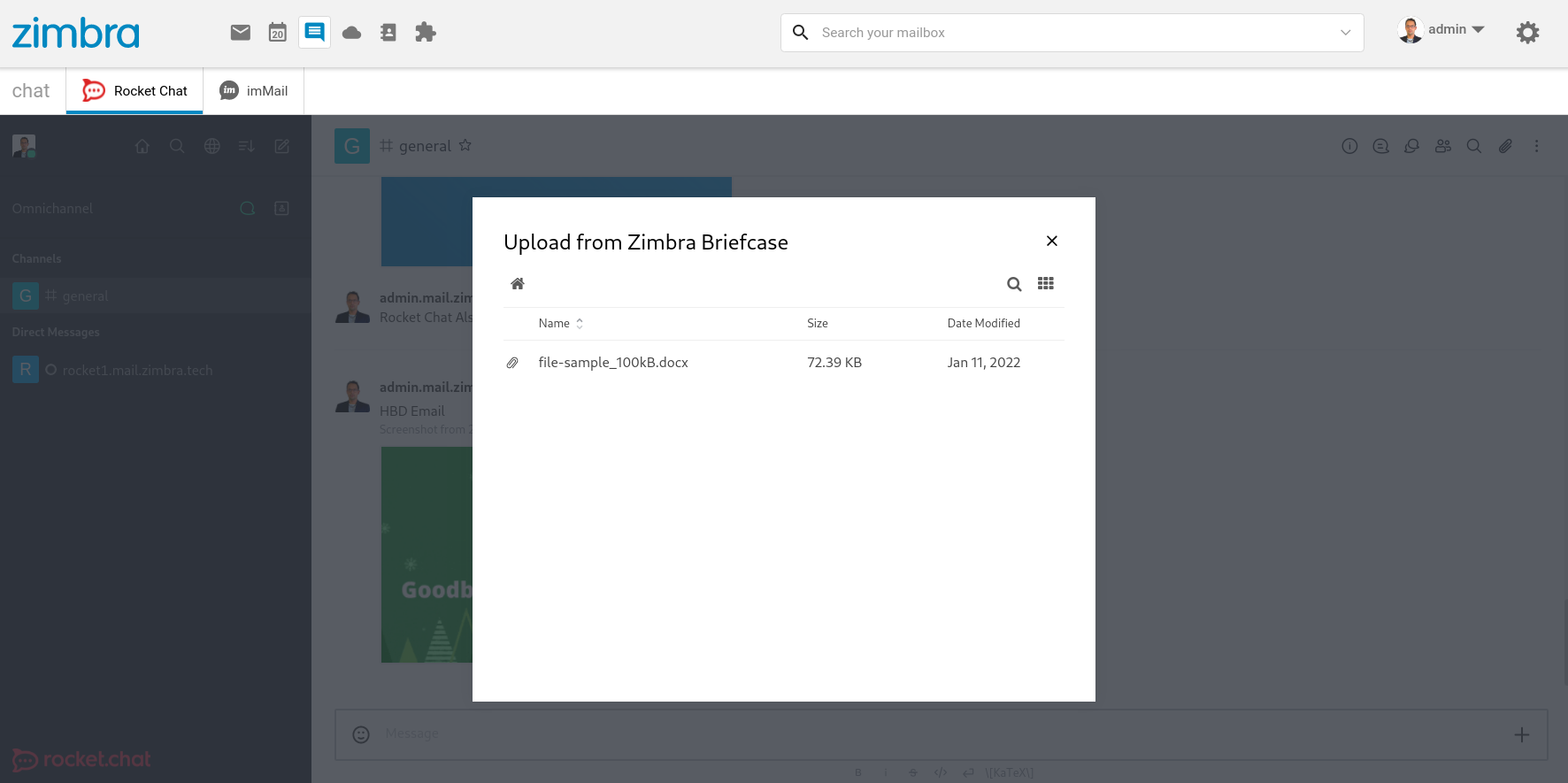Open the green Goodbye image thumbnail
Screen dimensions: 1568x783
[427, 555]
